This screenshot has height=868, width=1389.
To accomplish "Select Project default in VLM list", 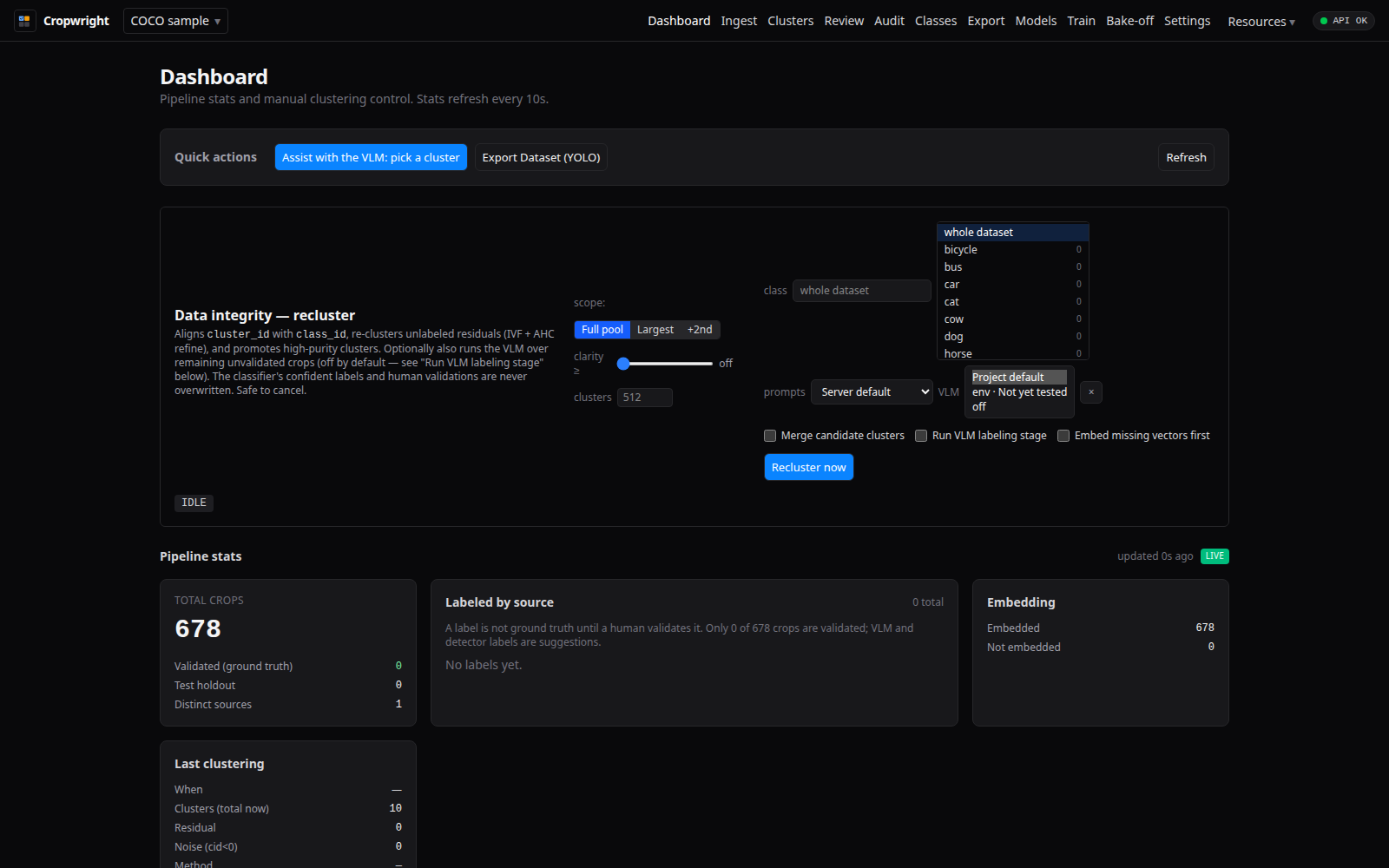I will click(x=1019, y=378).
